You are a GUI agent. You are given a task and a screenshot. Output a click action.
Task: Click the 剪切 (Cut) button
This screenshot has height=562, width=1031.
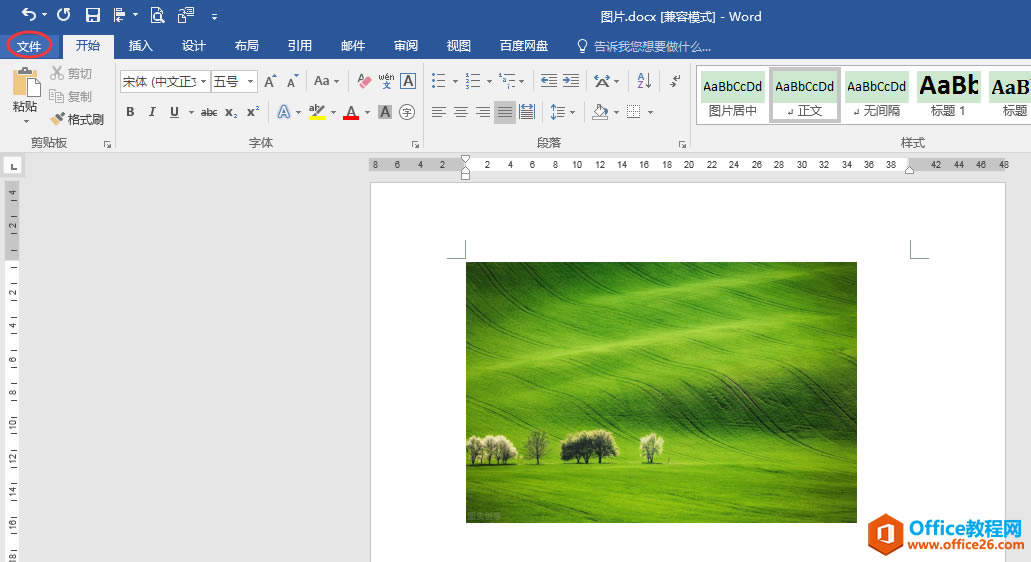[71, 74]
